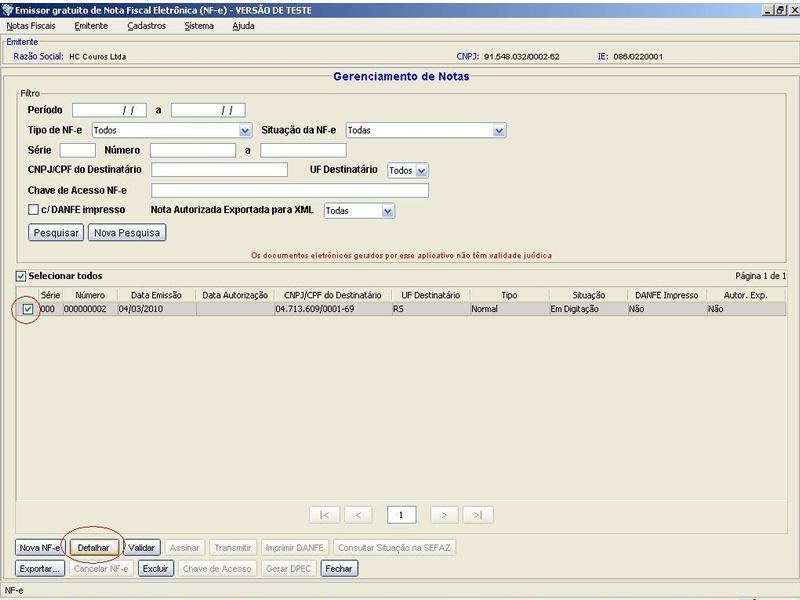Screen dimensions: 800x600
Task: Click the application icon in title bar
Action: [x=7, y=10]
